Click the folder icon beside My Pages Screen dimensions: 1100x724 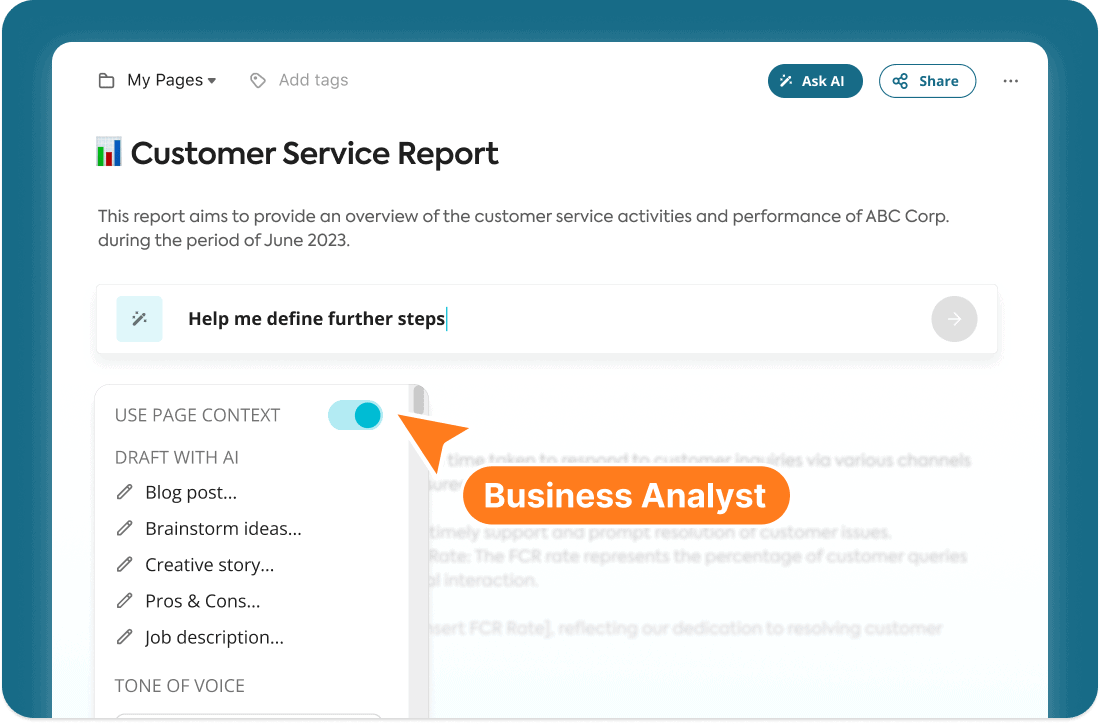pyautogui.click(x=106, y=81)
